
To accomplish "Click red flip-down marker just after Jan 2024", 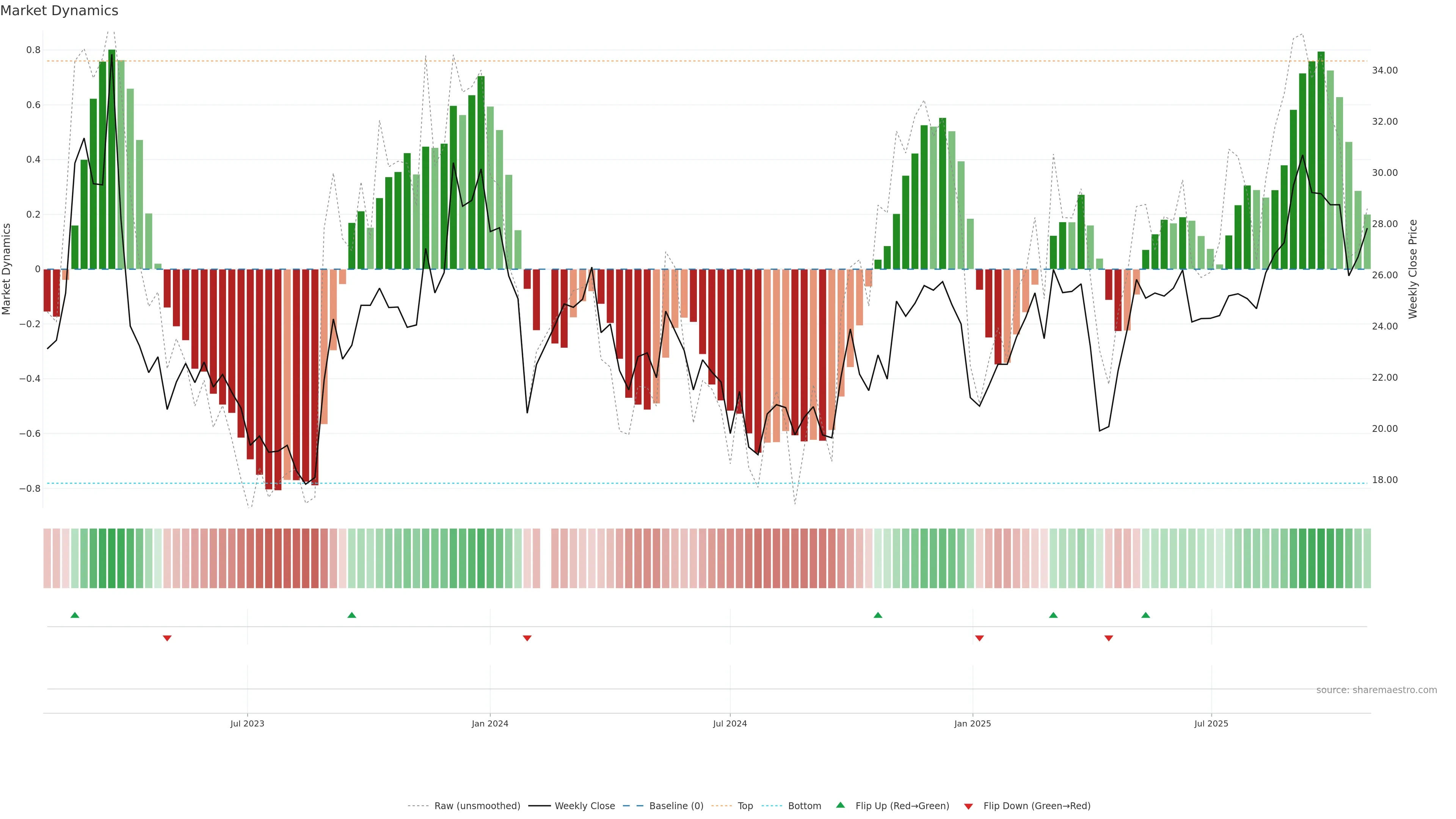I will click(527, 638).
